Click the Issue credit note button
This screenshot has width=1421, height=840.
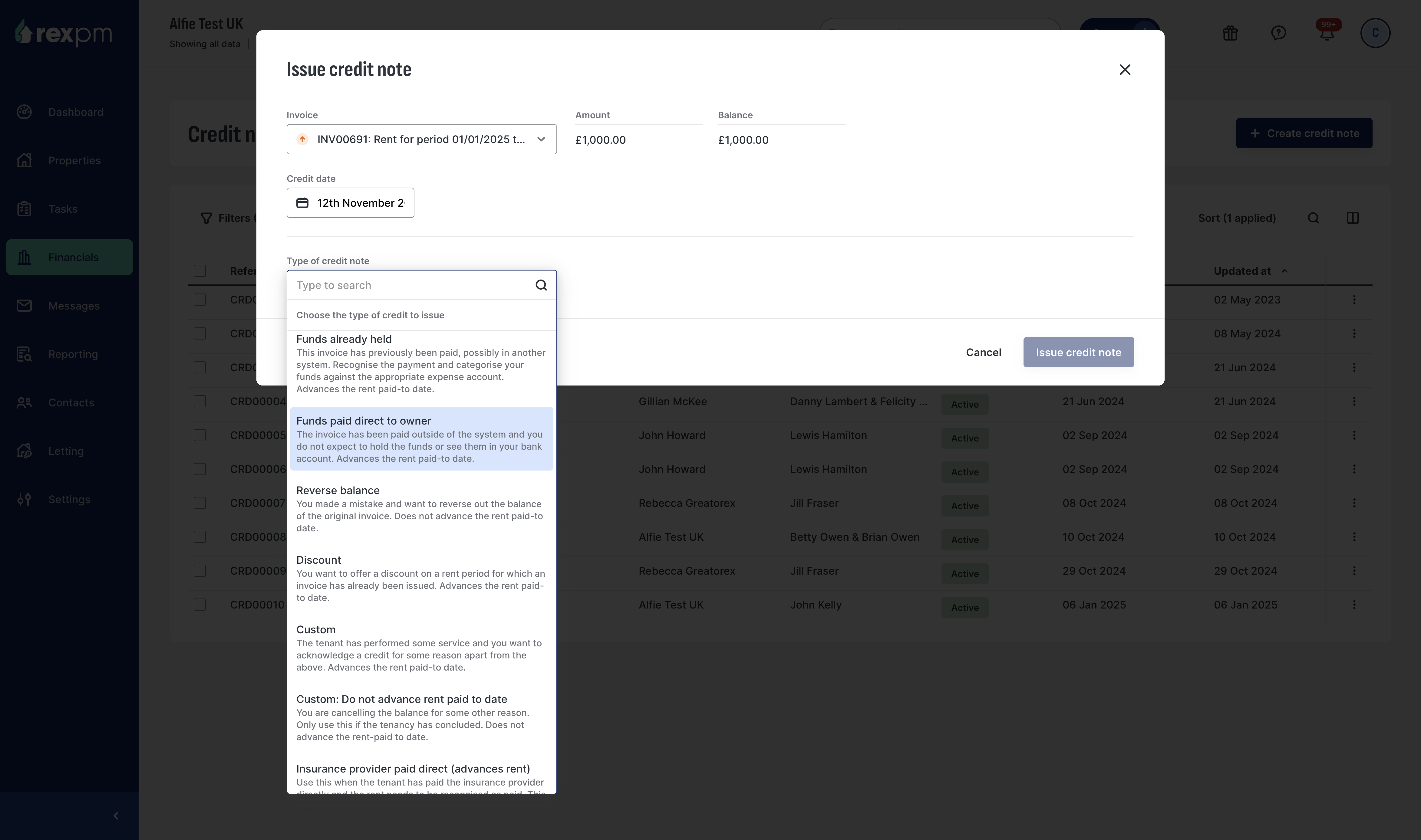1078,352
